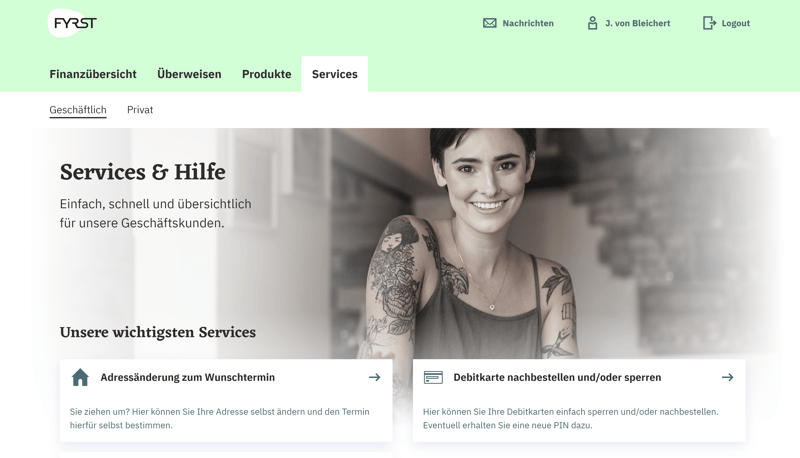The height and width of the screenshot is (458, 800).
Task: Click the debit card icon
Action: (433, 377)
